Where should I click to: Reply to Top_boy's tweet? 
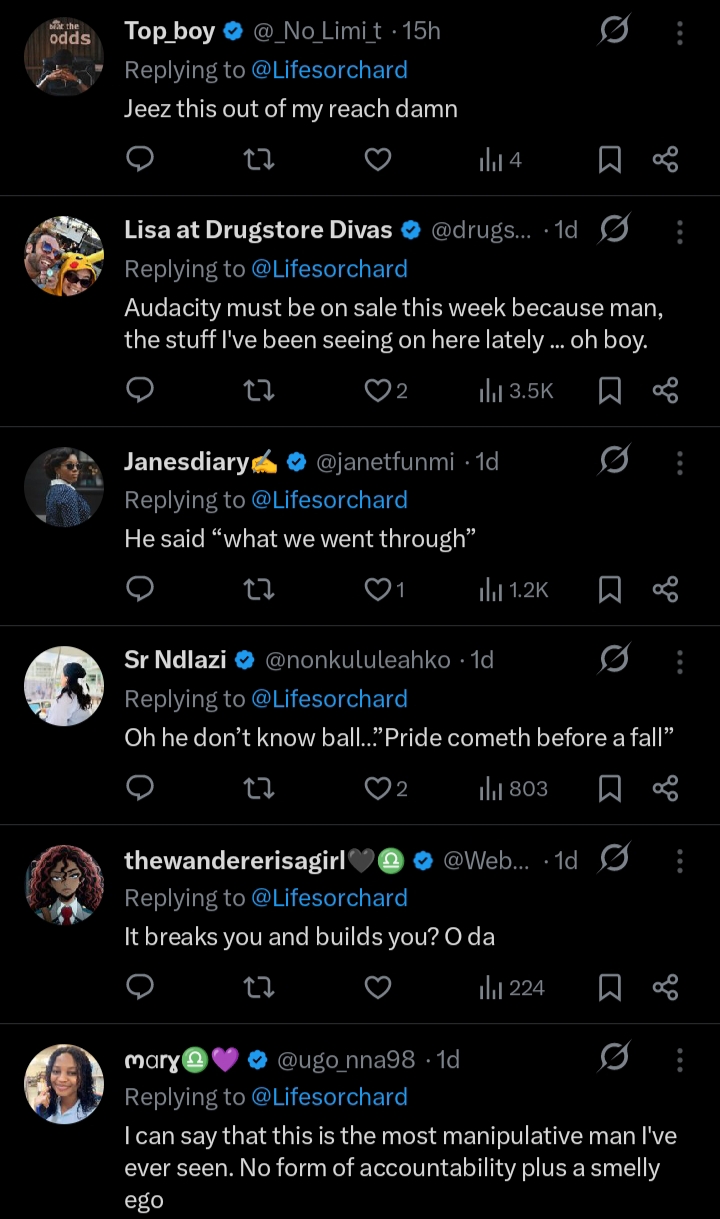click(x=141, y=159)
